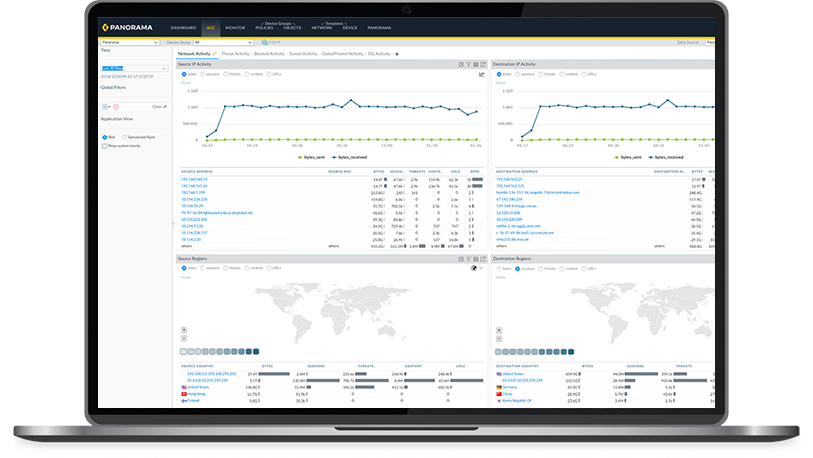Image resolution: width=813 pixels, height=458 pixels.
Task: Click the filter icon in Source IP Activity header
Action: click(467, 64)
